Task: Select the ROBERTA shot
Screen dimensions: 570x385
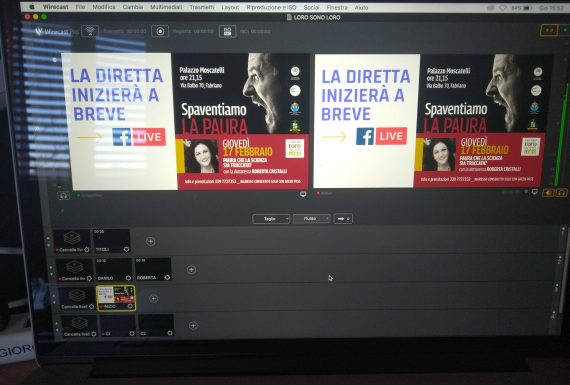Action: tap(153, 269)
